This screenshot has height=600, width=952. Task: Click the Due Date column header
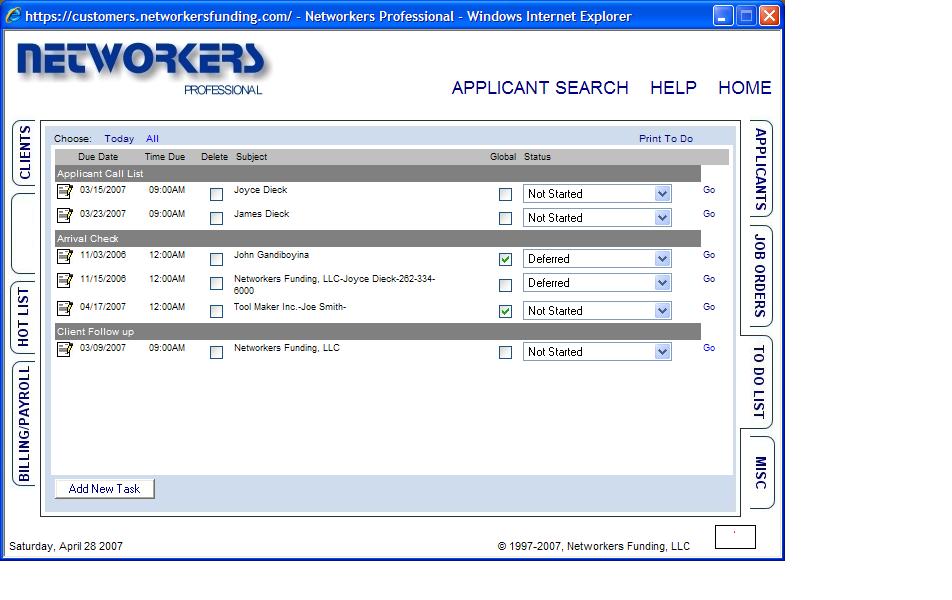coord(98,157)
